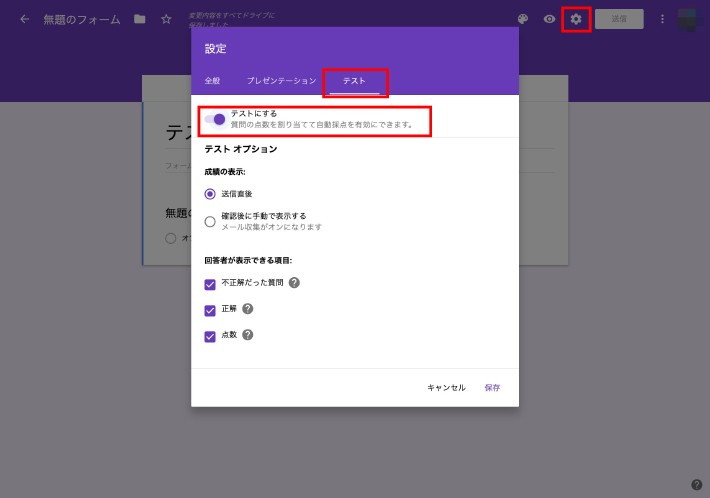Open the color palette theme icon

pyautogui.click(x=523, y=19)
